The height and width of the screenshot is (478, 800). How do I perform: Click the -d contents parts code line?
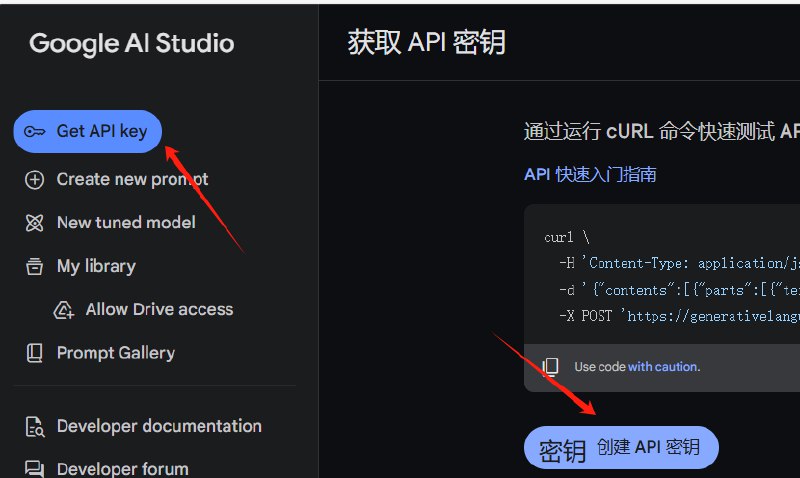point(679,290)
